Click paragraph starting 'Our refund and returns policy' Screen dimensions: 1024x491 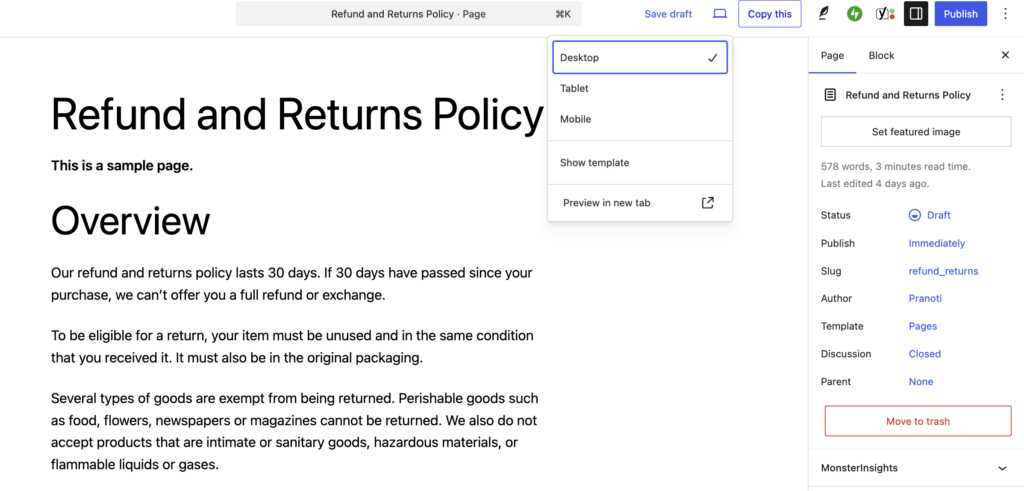(292, 284)
